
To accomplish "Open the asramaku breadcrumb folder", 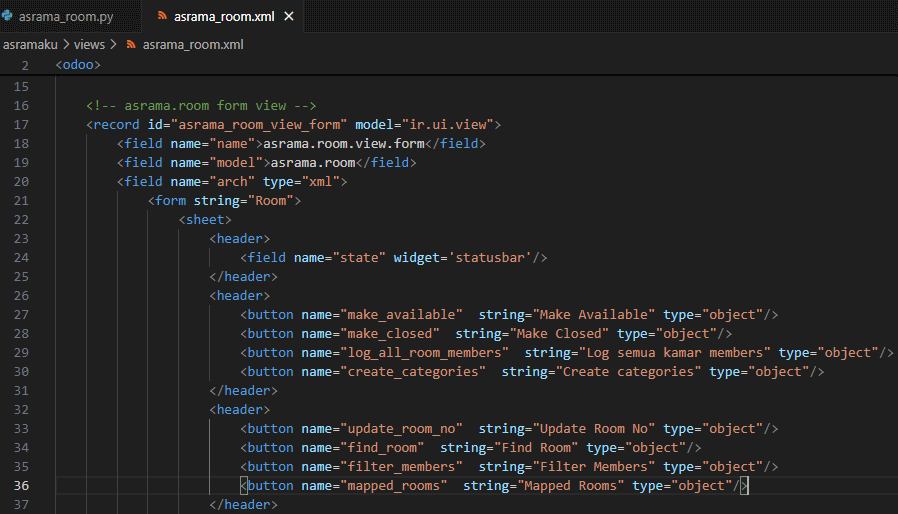I will click(x=30, y=44).
